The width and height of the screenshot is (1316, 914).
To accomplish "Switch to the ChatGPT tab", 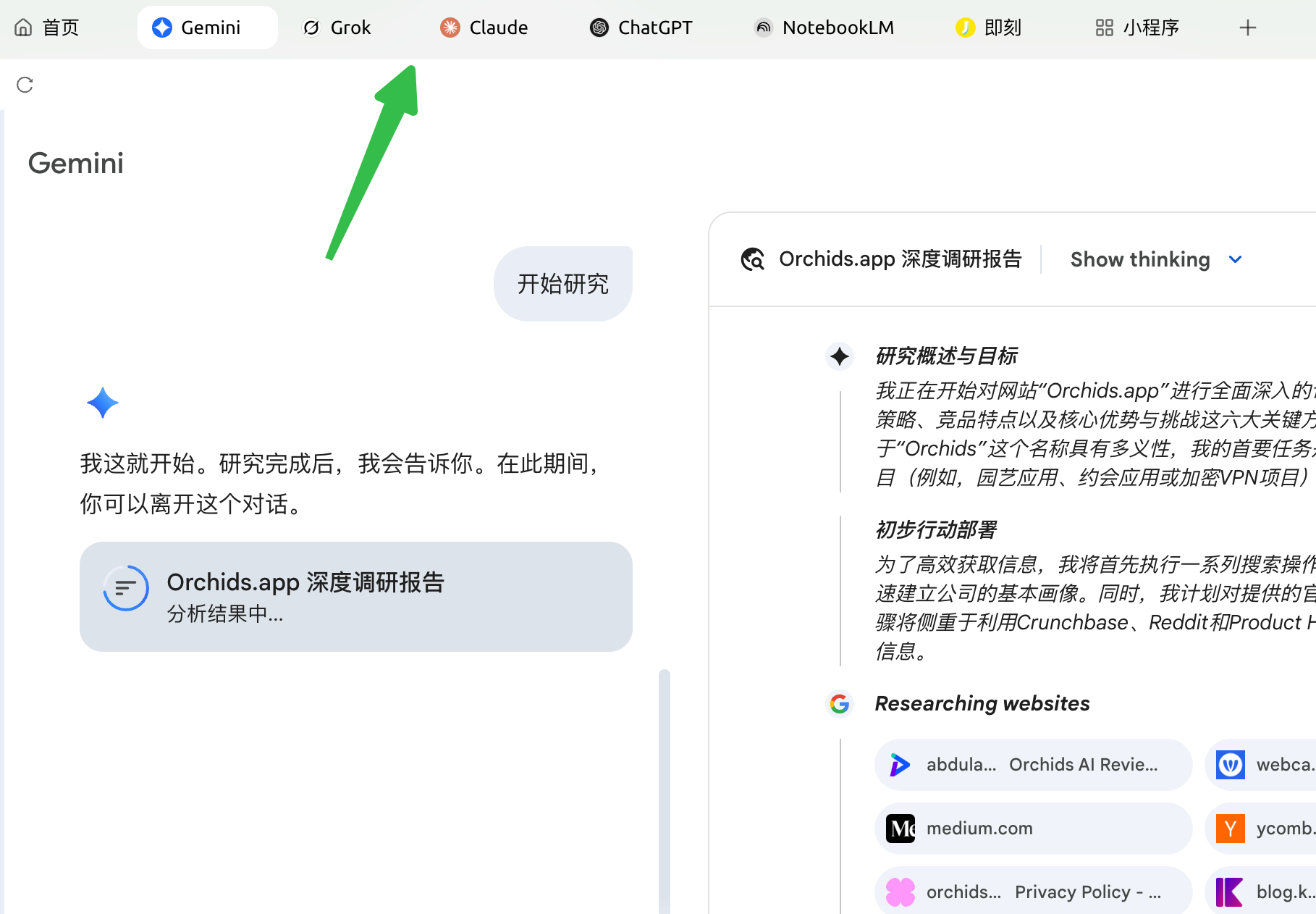I will coord(641,28).
